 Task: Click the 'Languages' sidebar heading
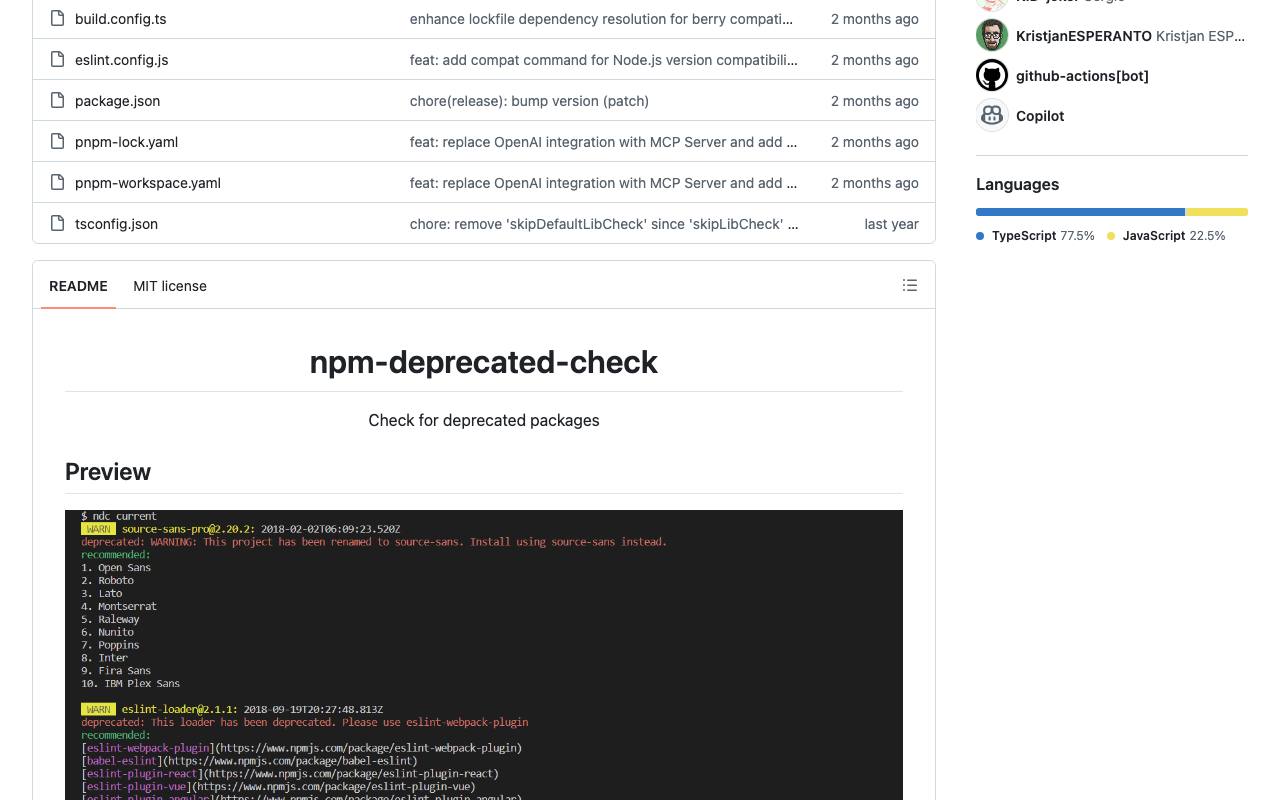(1017, 184)
